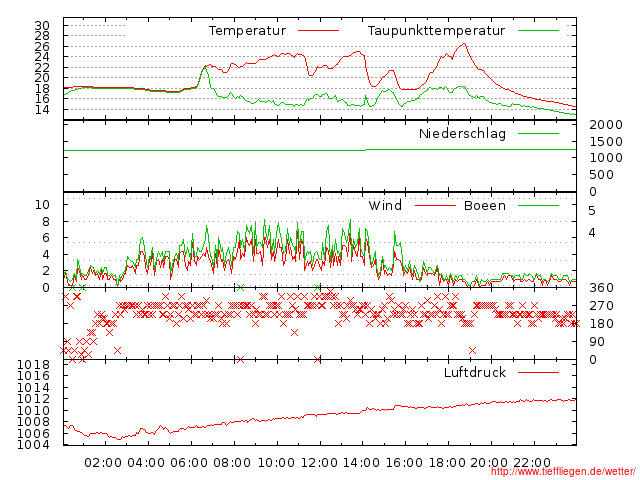Click the 2000 precipitation axis value
Screen dimensions: 640x480
606,124
